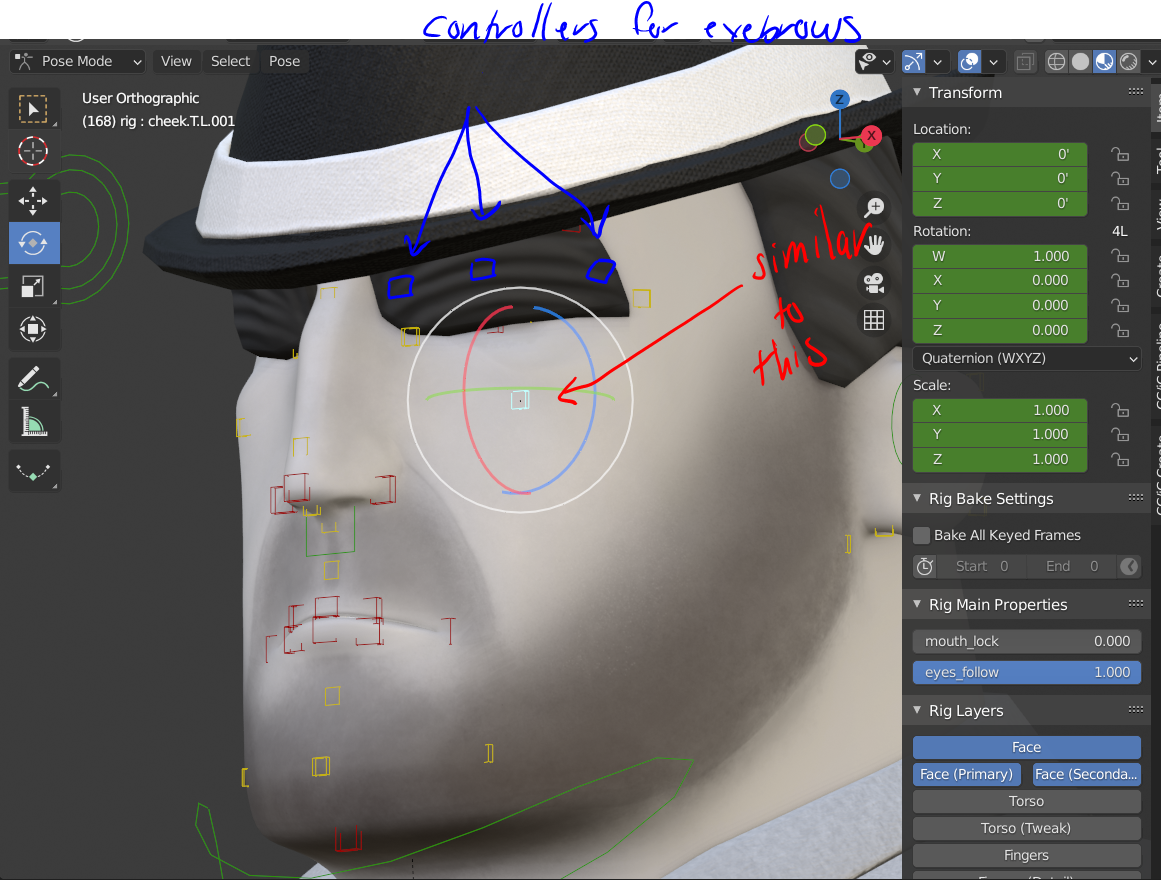
Task: Toggle the Face rig layer
Action: coord(1026,747)
